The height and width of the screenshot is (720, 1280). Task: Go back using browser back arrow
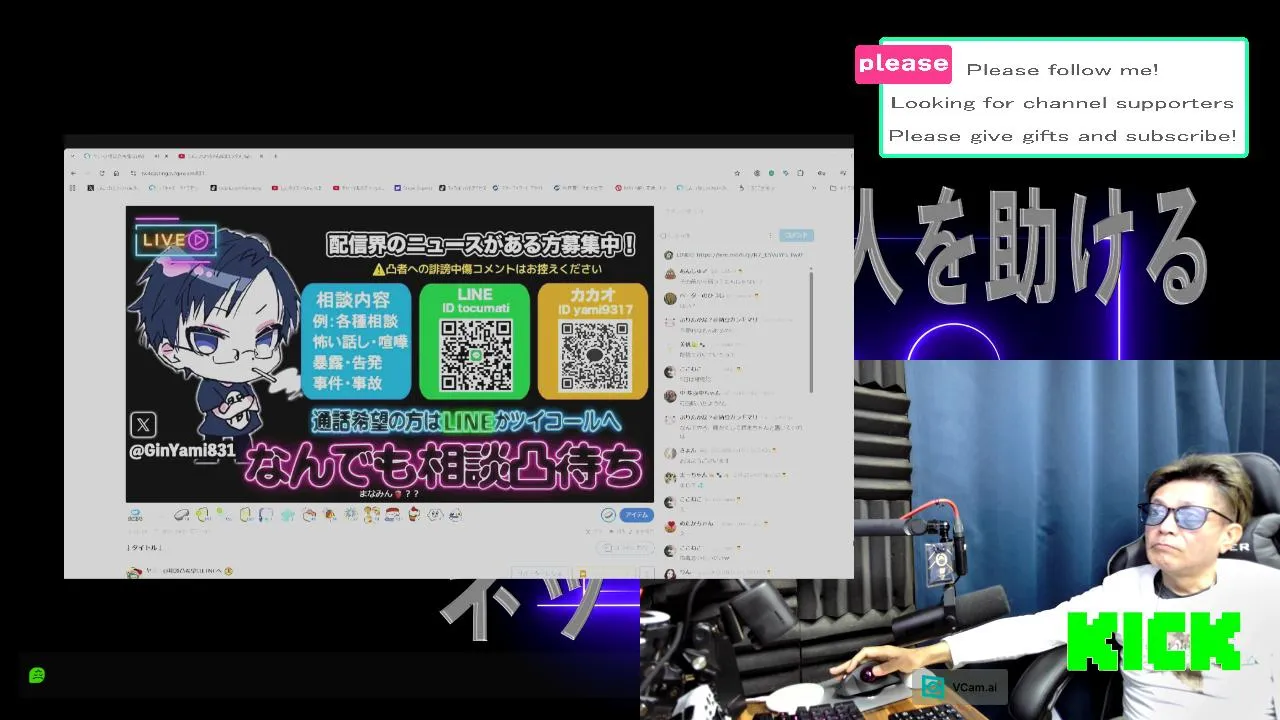click(73, 173)
